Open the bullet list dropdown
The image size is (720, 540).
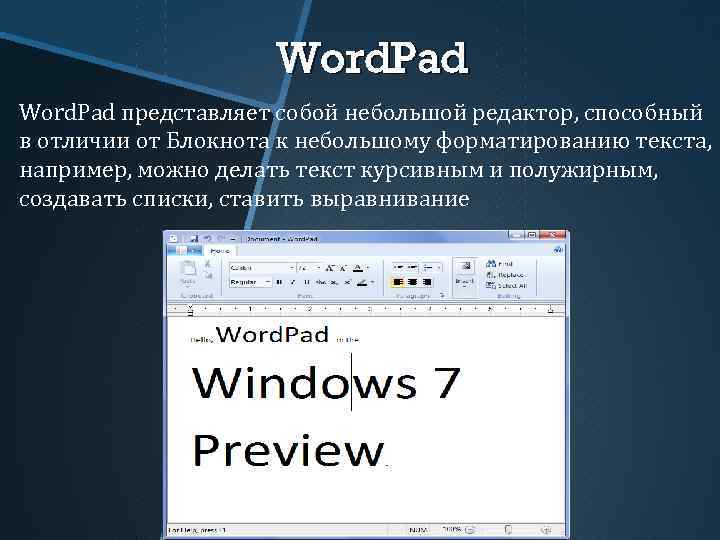click(x=432, y=267)
